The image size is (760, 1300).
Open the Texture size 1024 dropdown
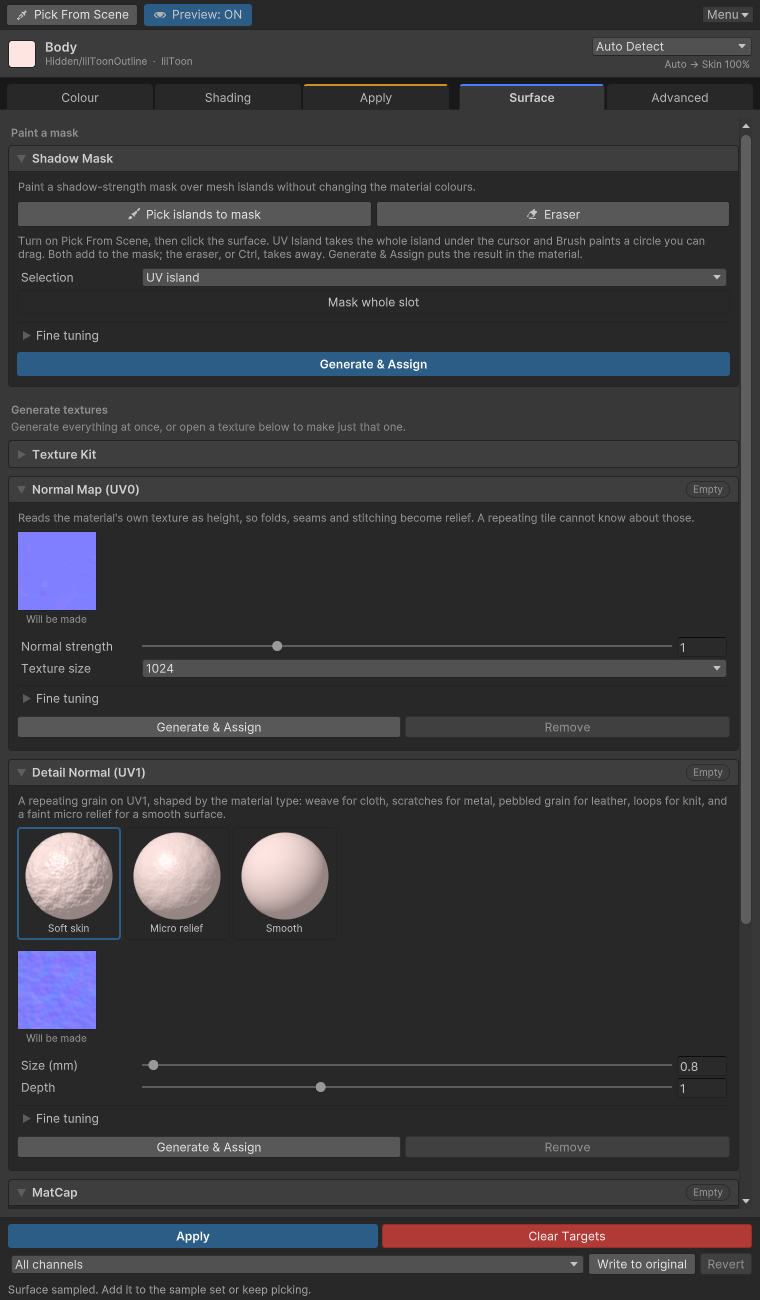pos(434,669)
